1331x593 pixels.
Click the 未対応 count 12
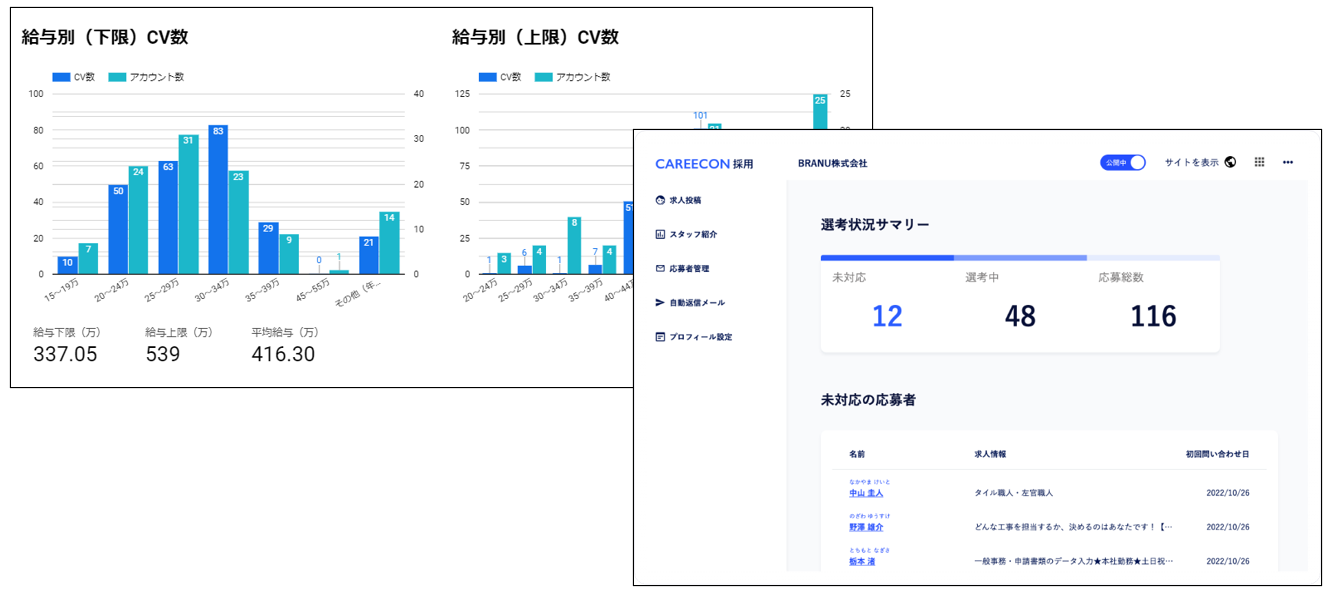tap(887, 316)
